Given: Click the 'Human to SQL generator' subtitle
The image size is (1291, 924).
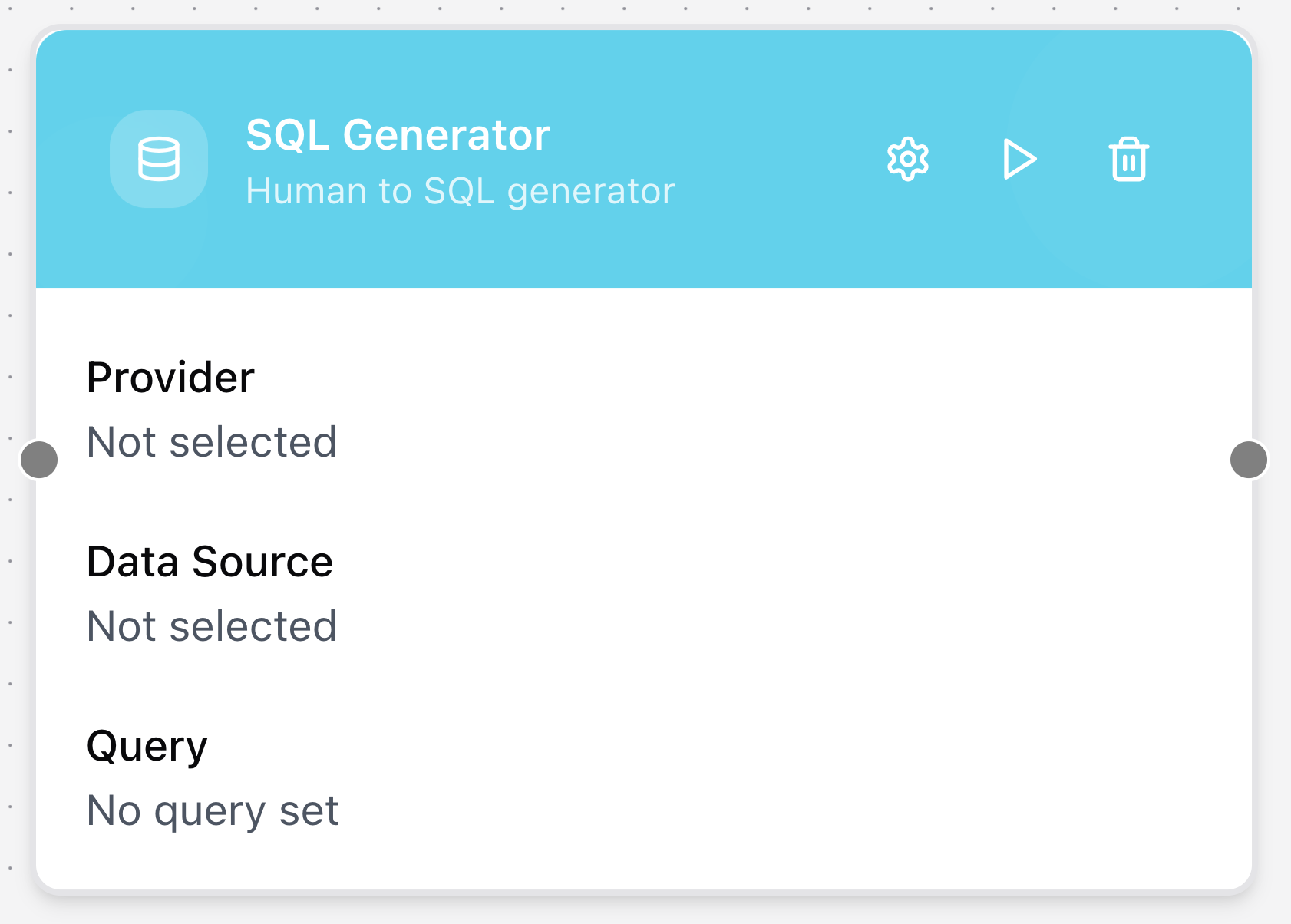Looking at the screenshot, I should tap(460, 191).
